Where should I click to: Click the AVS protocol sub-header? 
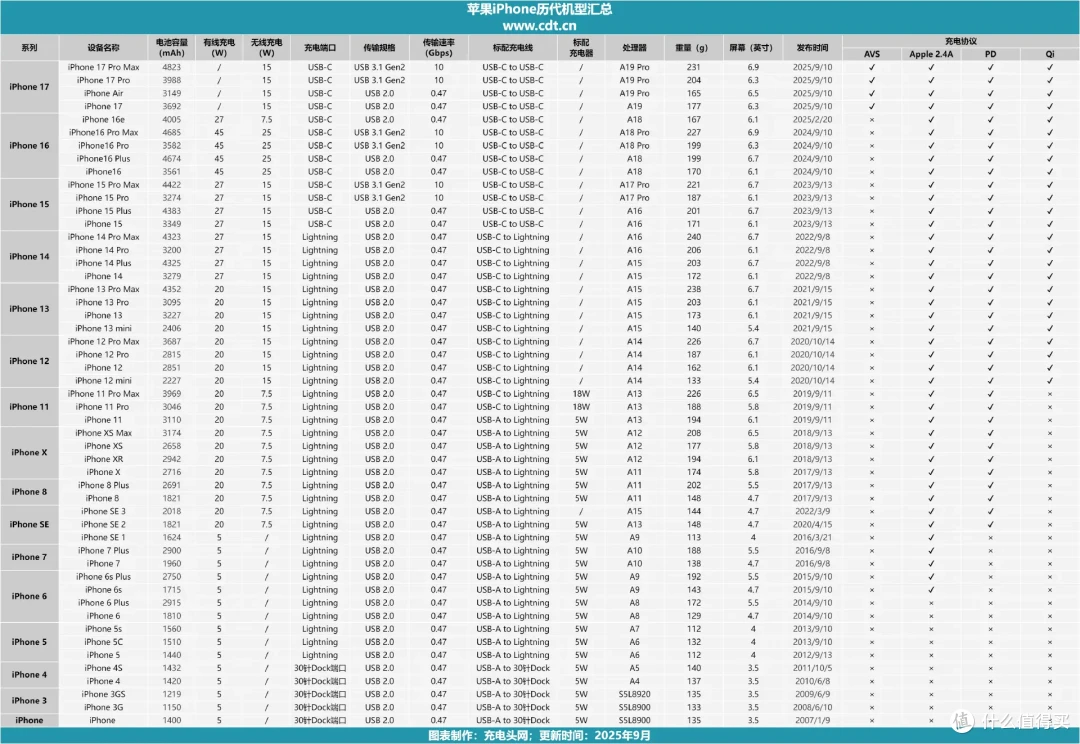tap(872, 54)
